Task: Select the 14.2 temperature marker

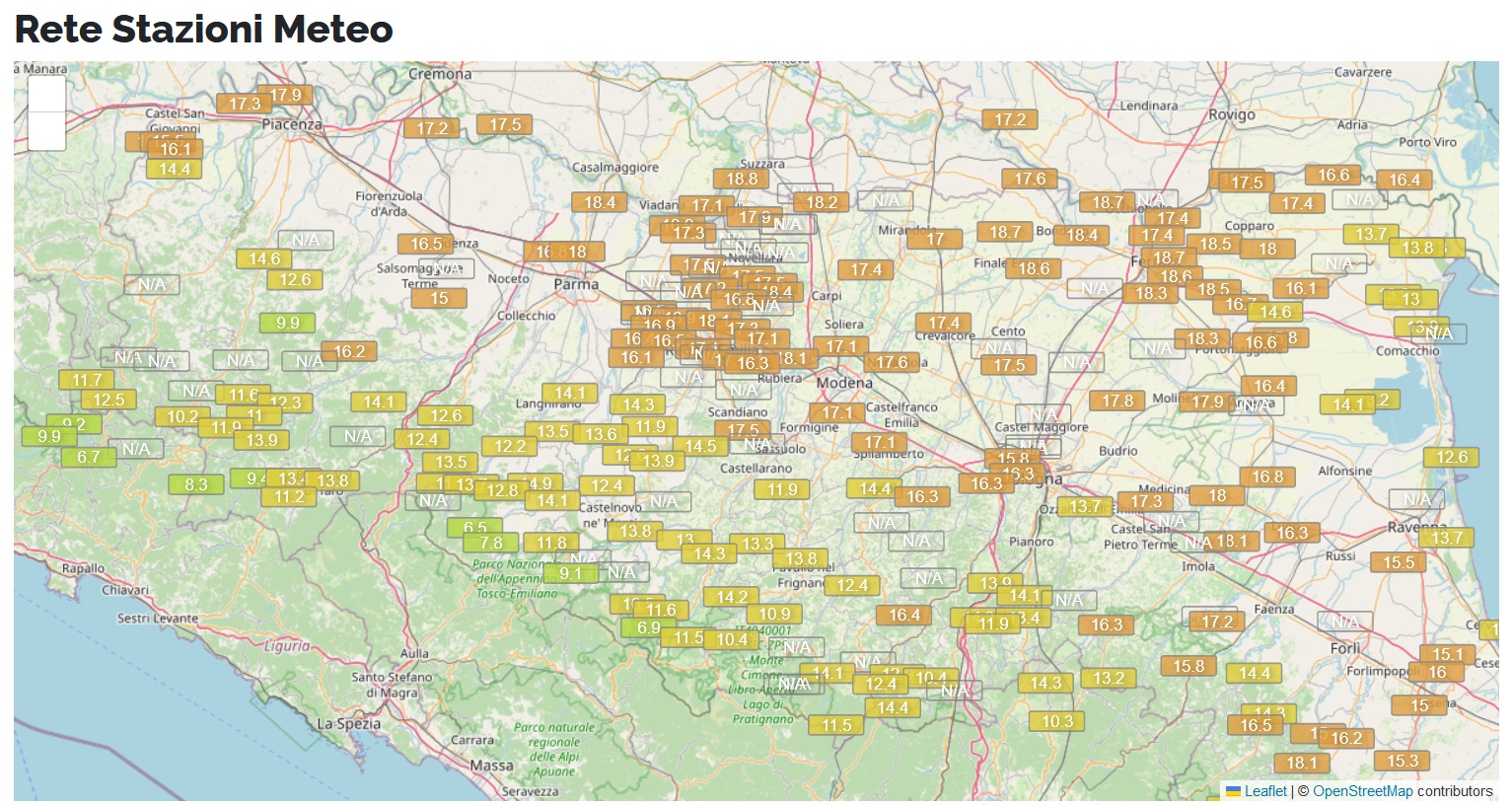Action: tap(731, 597)
